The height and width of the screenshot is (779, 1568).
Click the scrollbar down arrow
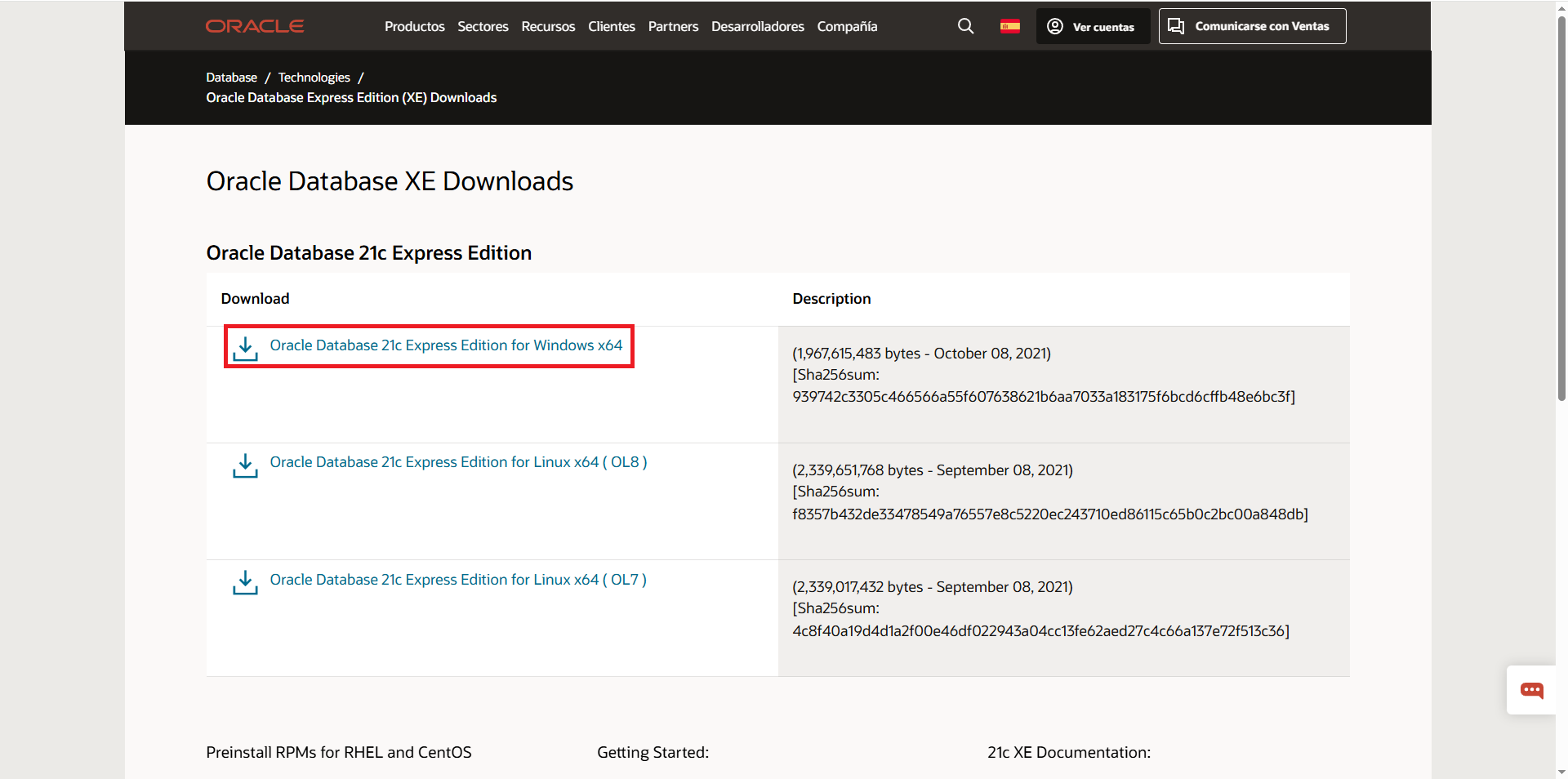click(1560, 772)
